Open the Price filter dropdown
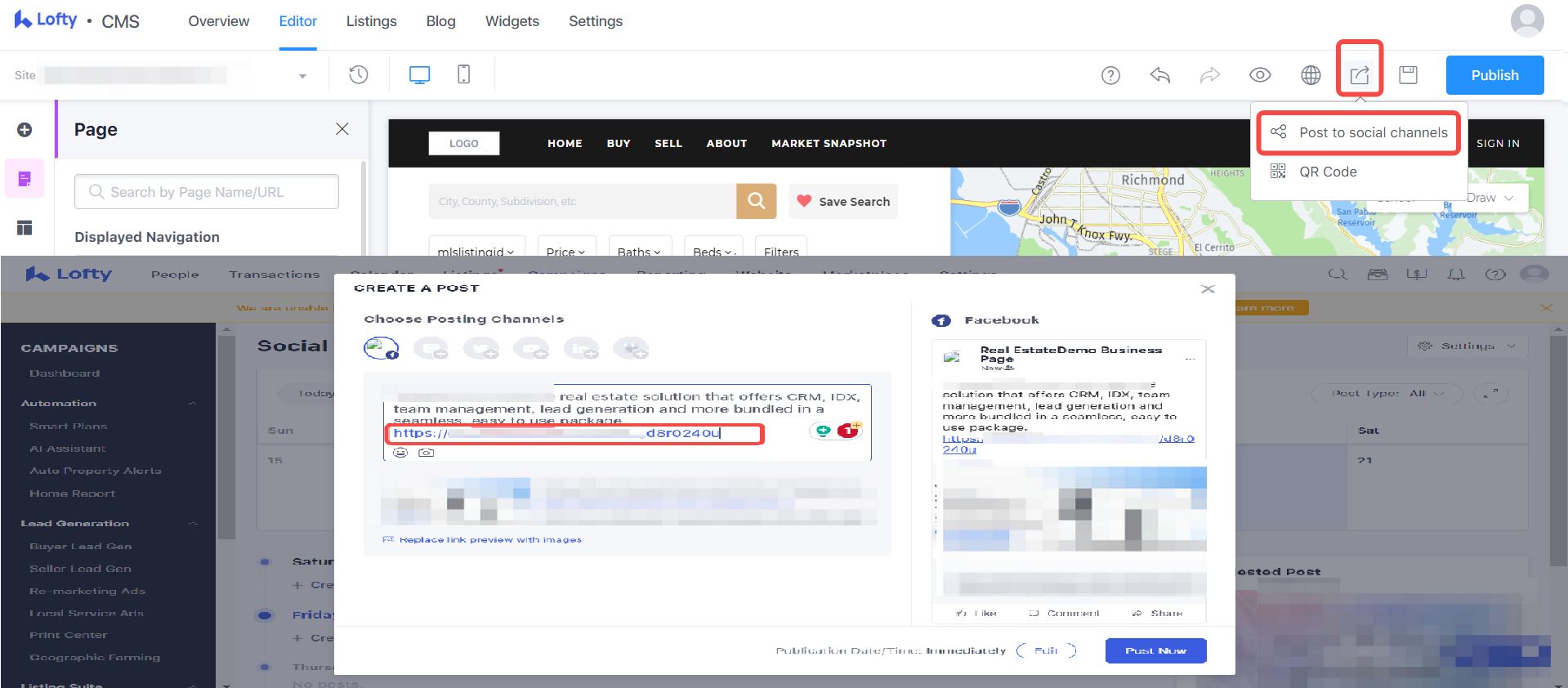Image resolution: width=1568 pixels, height=688 pixels. click(x=566, y=248)
